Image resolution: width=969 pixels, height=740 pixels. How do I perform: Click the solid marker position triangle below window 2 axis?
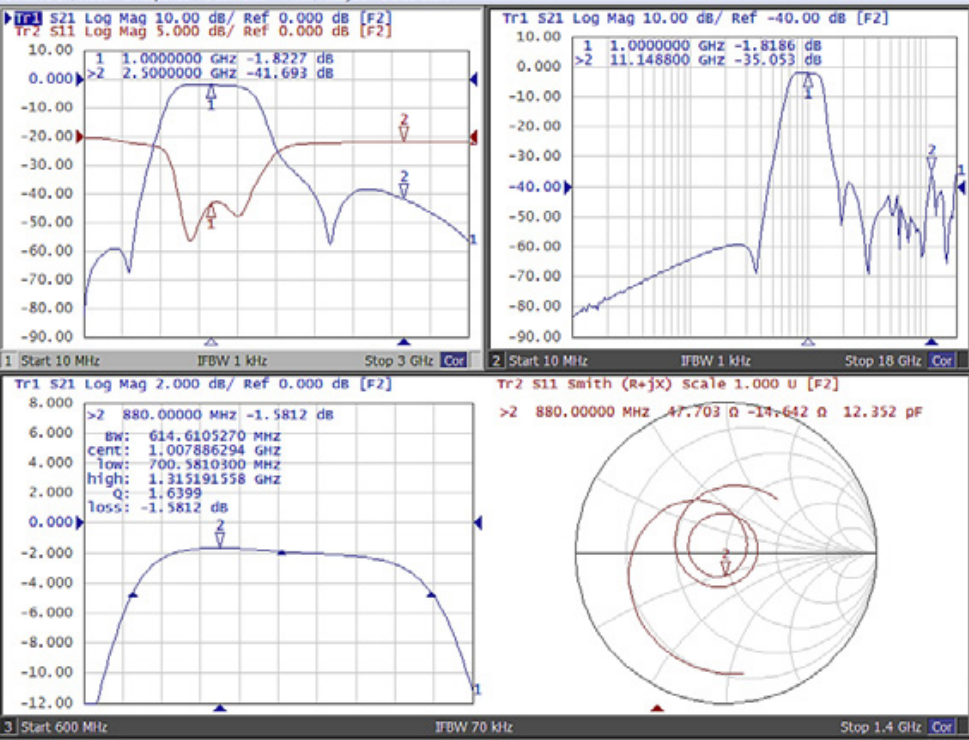pyautogui.click(x=931, y=341)
